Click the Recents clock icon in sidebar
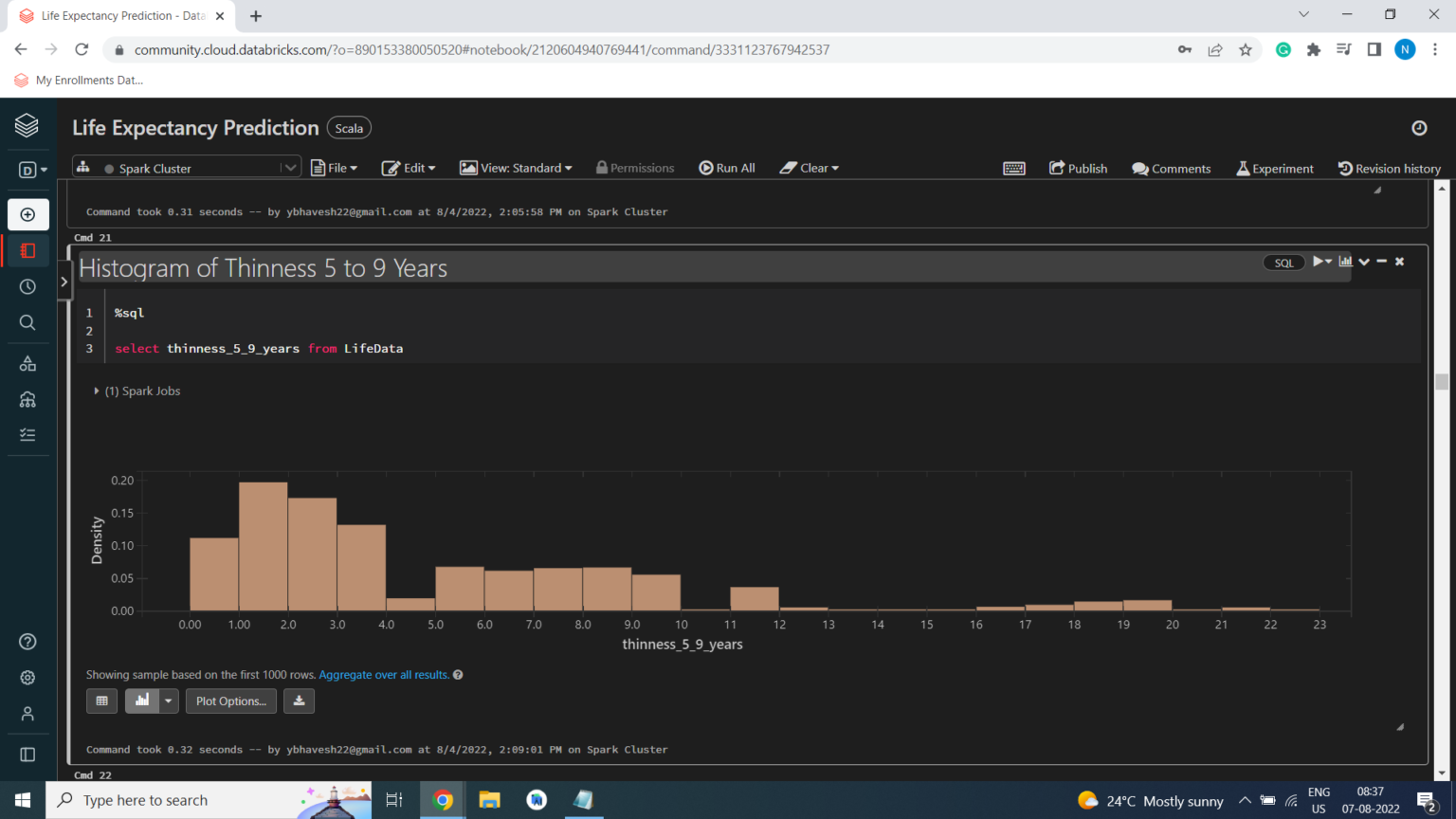The width and height of the screenshot is (1456, 819). point(27,286)
